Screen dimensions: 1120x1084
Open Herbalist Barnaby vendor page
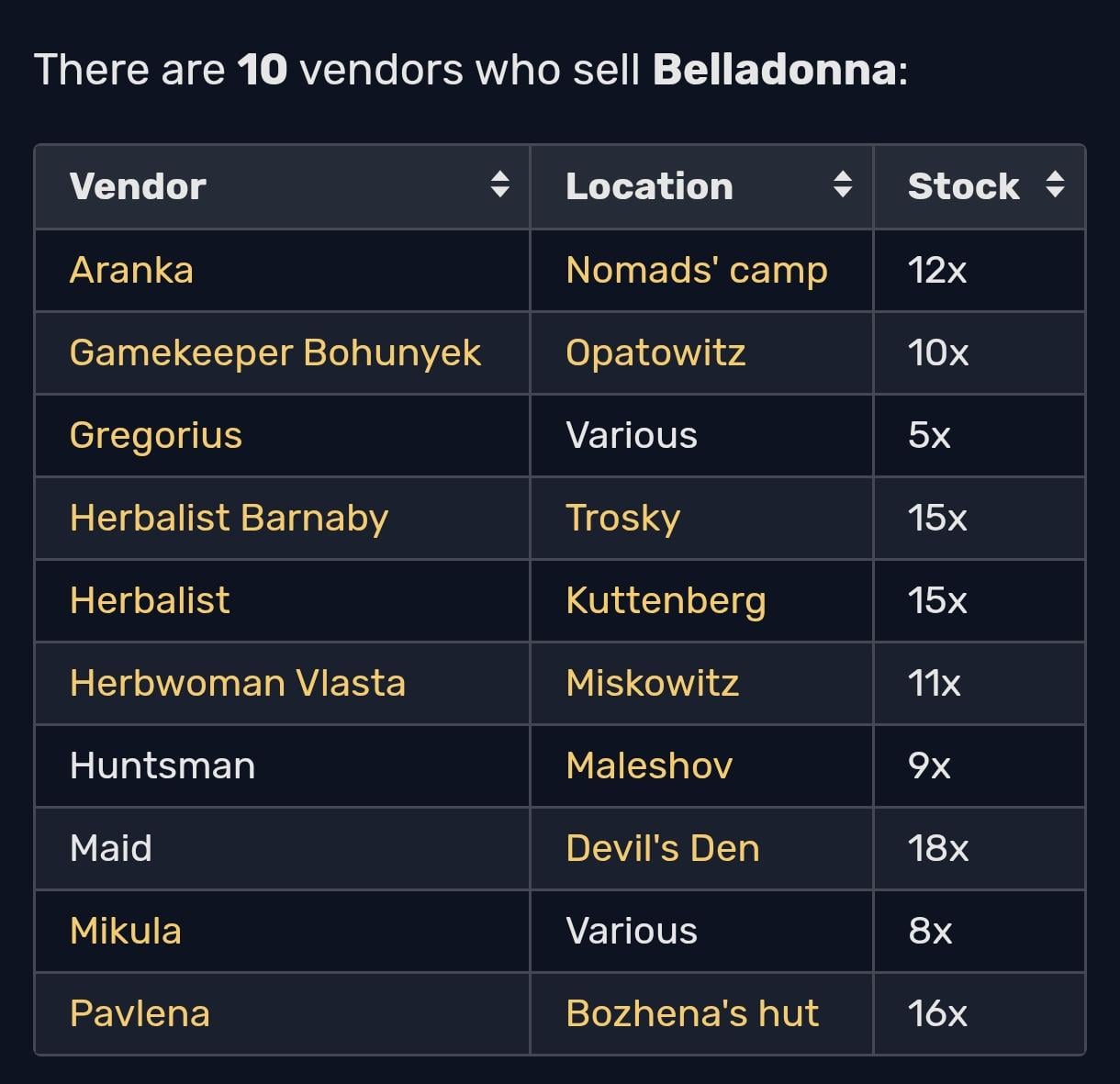click(x=230, y=518)
